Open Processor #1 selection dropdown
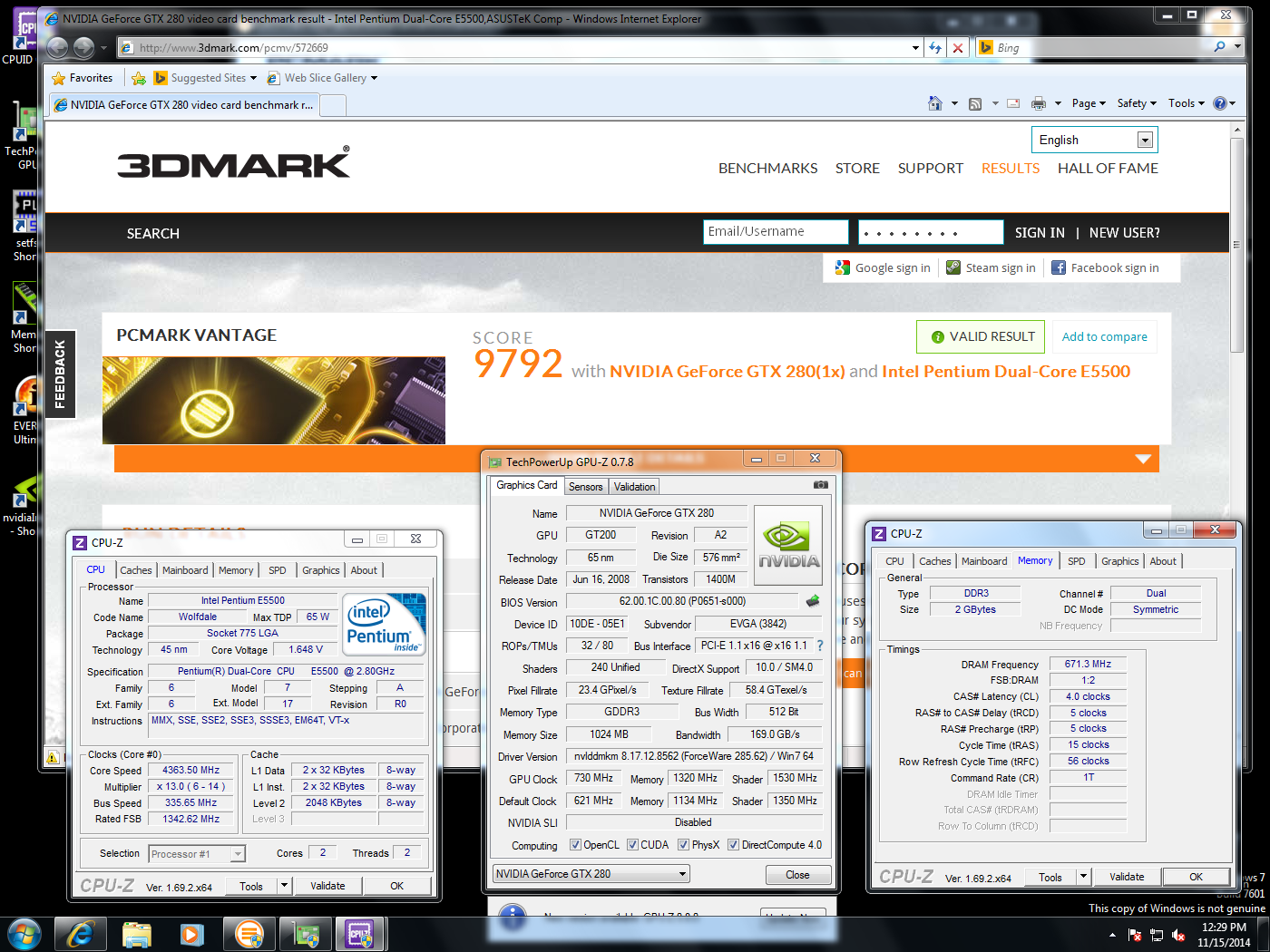This screenshot has height=952, width=1270. tap(197, 854)
